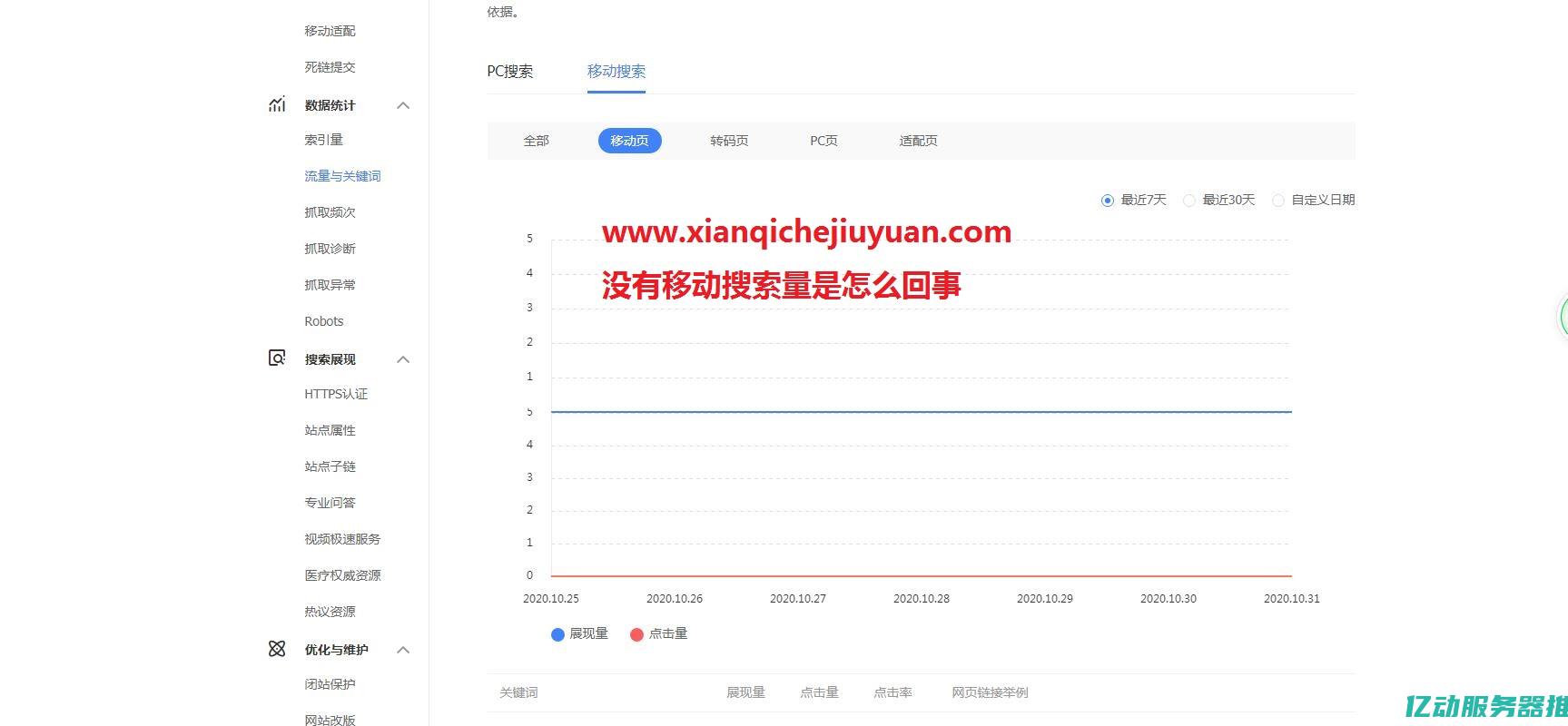Viewport: 1568px width, 726px height.
Task: Select the 移动页 filter pill
Action: (629, 141)
